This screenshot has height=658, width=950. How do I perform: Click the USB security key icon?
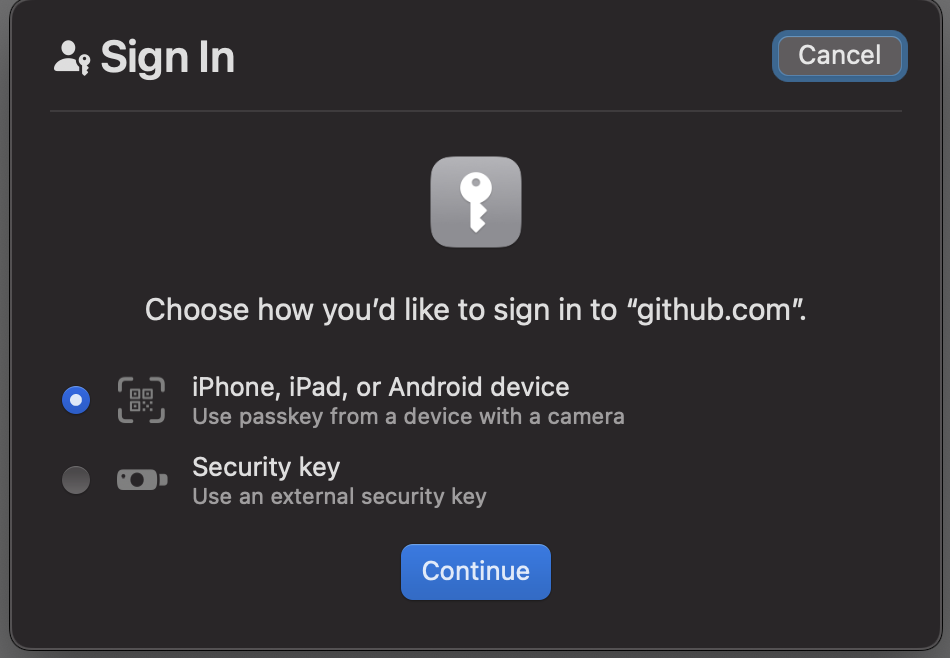141,480
